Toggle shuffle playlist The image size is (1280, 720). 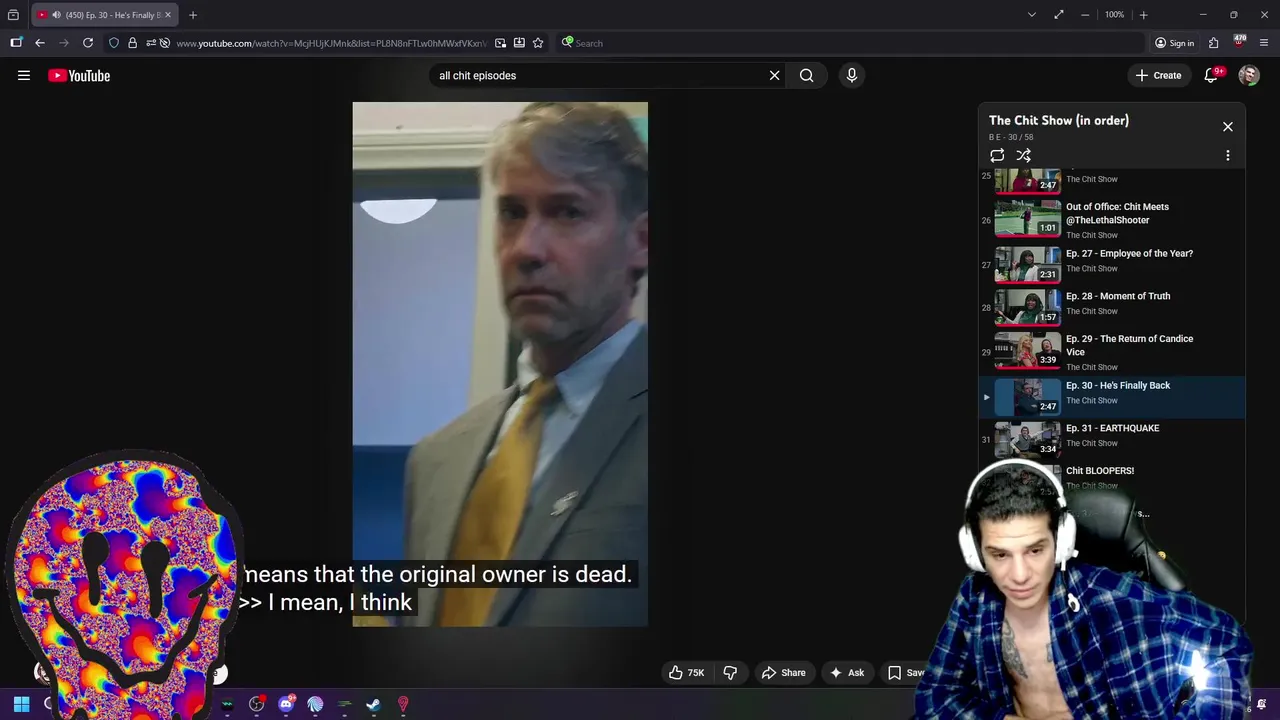click(x=1023, y=155)
